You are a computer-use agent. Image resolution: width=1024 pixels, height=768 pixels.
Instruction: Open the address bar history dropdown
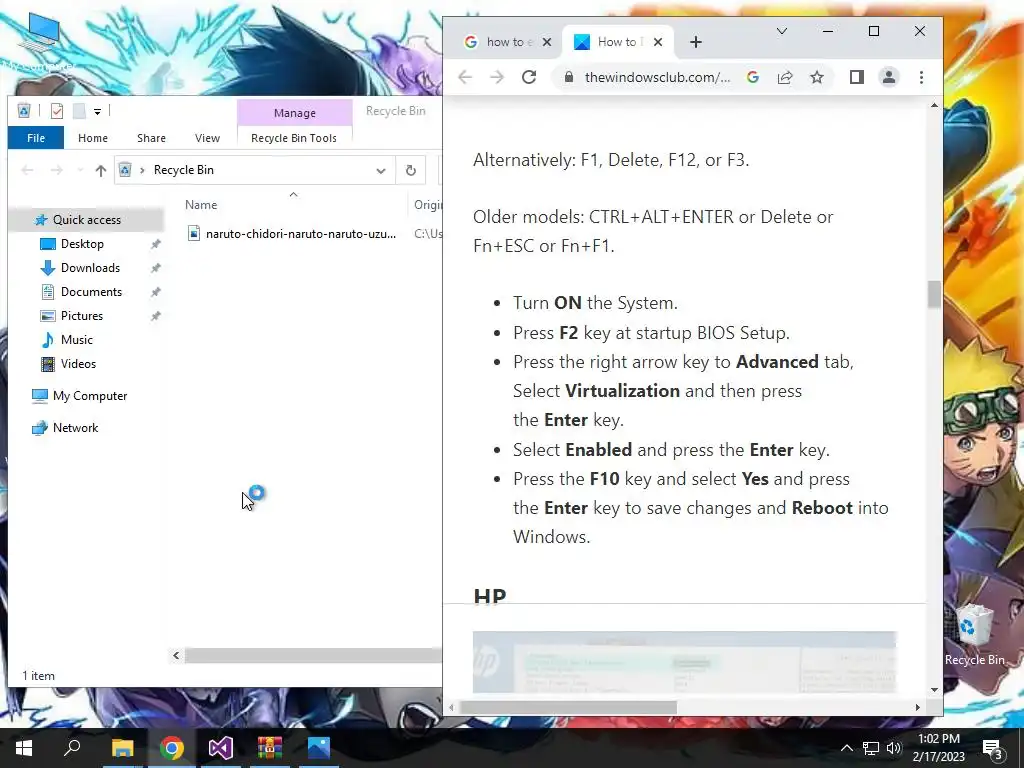point(381,170)
